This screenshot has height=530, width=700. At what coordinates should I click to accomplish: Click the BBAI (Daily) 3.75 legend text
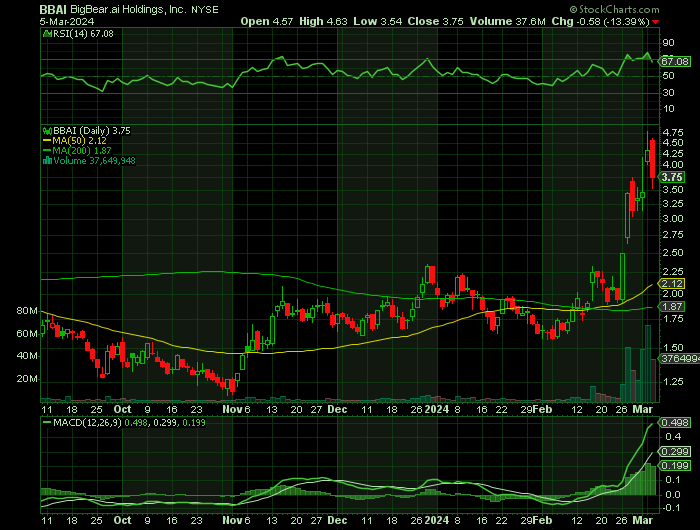coord(92,131)
